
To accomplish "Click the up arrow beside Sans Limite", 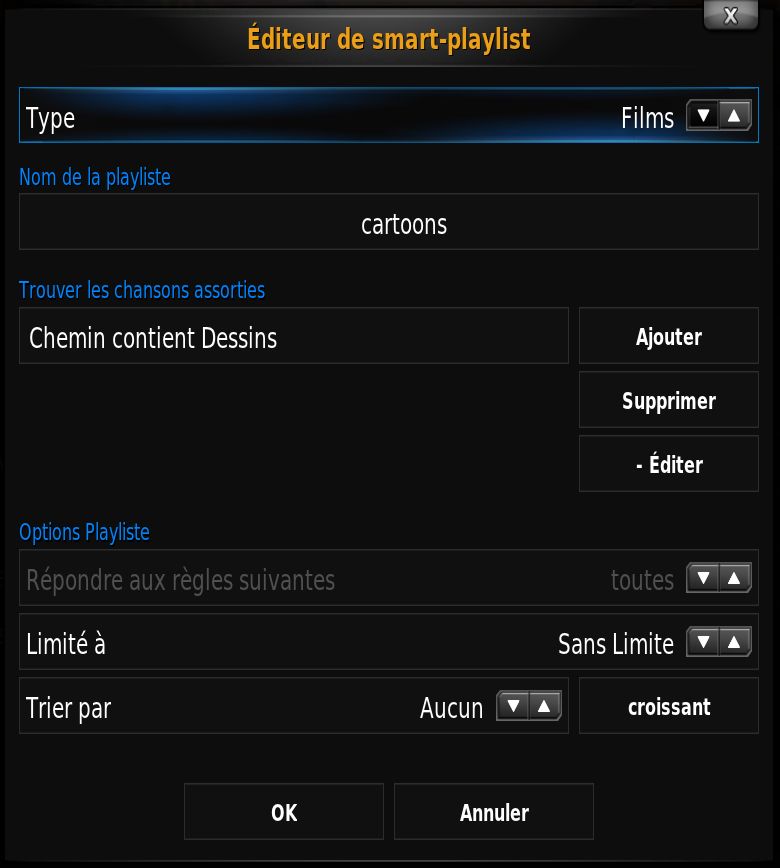I will [735, 642].
